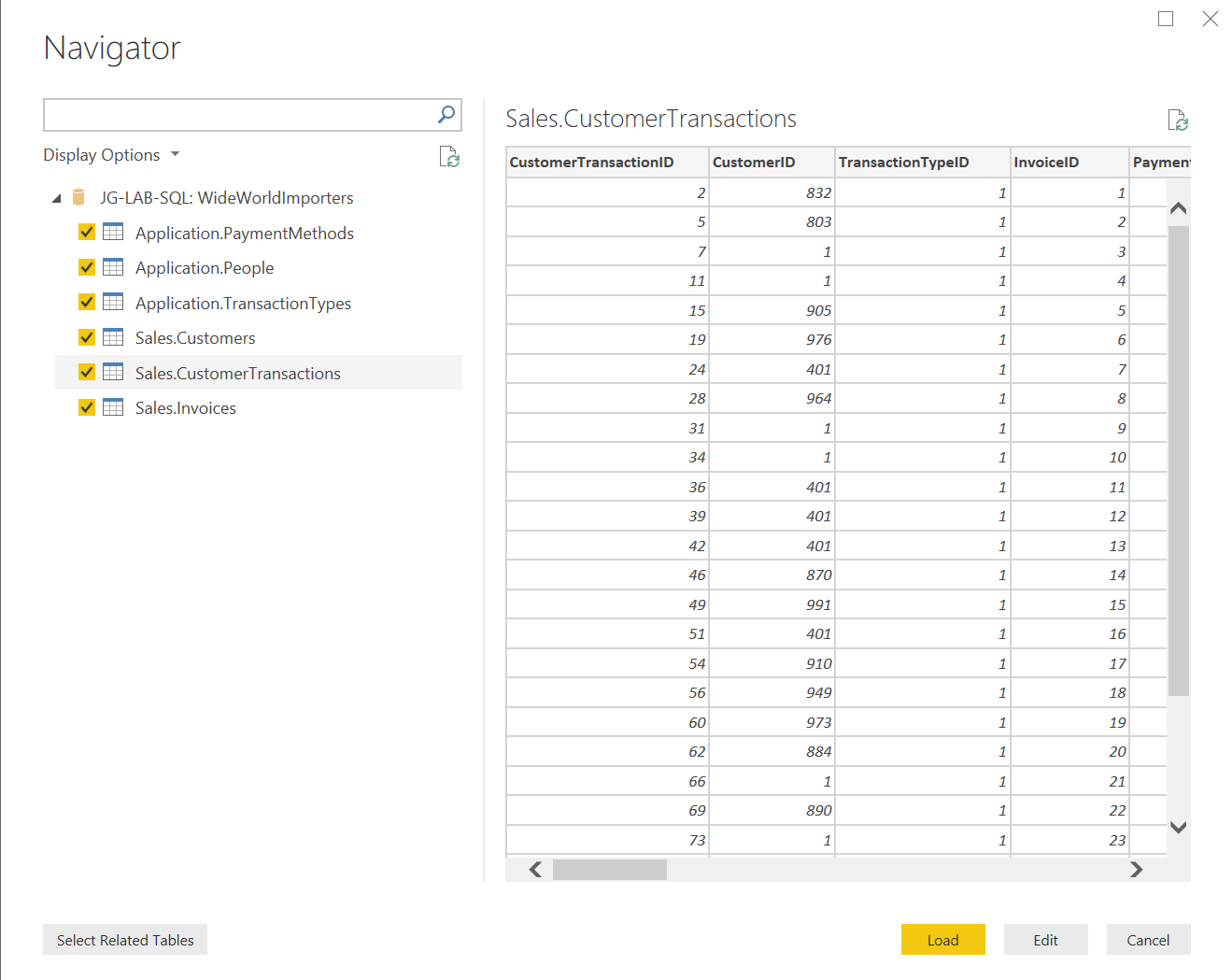Maximize the Navigator window
The width and height of the screenshot is (1232, 980).
1166,19
